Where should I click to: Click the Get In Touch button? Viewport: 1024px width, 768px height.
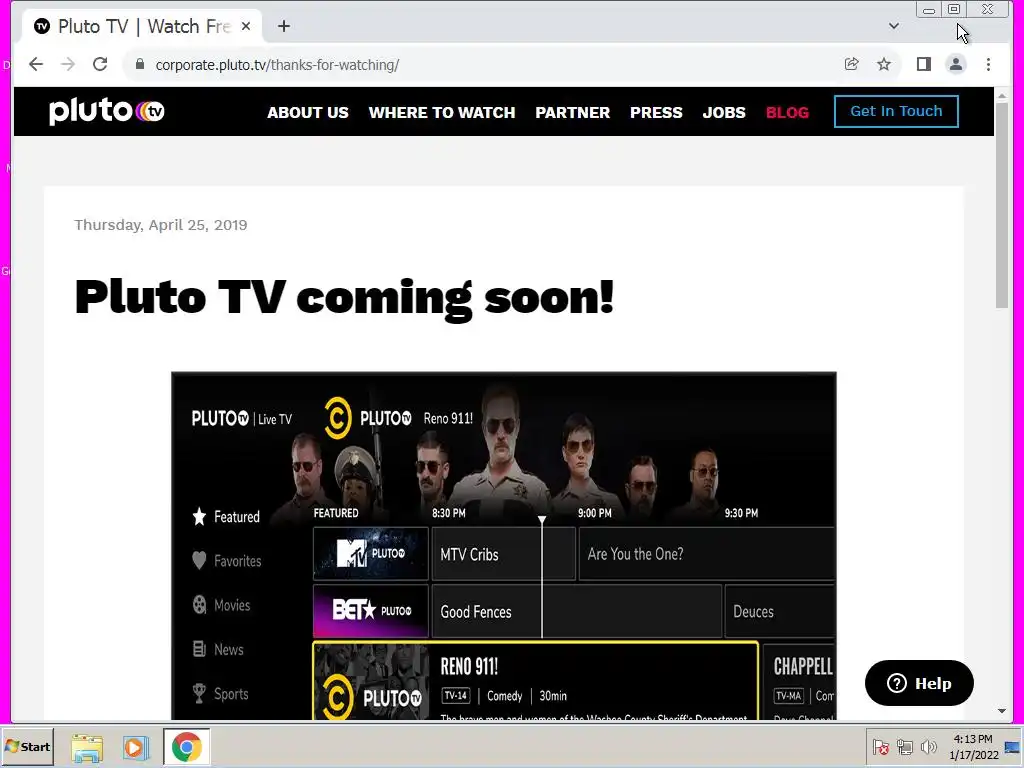pos(896,111)
